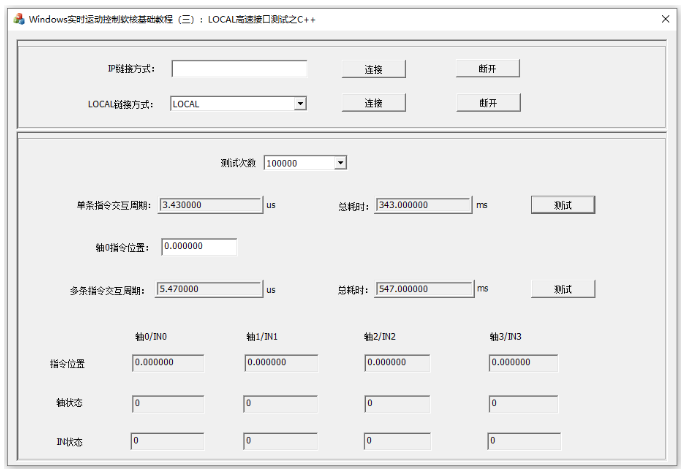Click the IN状态 row label

(x=69, y=442)
